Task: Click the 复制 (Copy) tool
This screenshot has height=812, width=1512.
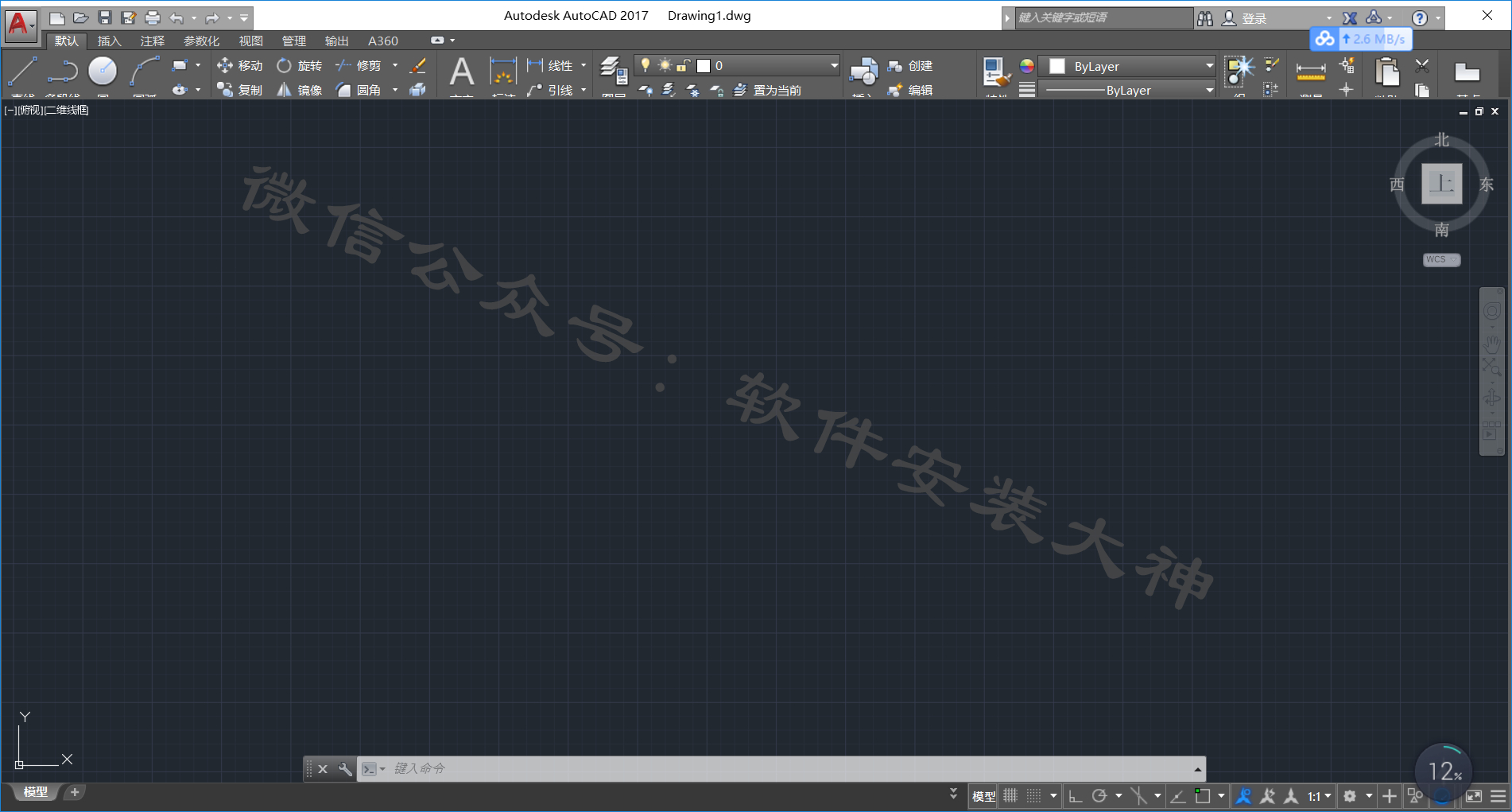Action: [240, 90]
